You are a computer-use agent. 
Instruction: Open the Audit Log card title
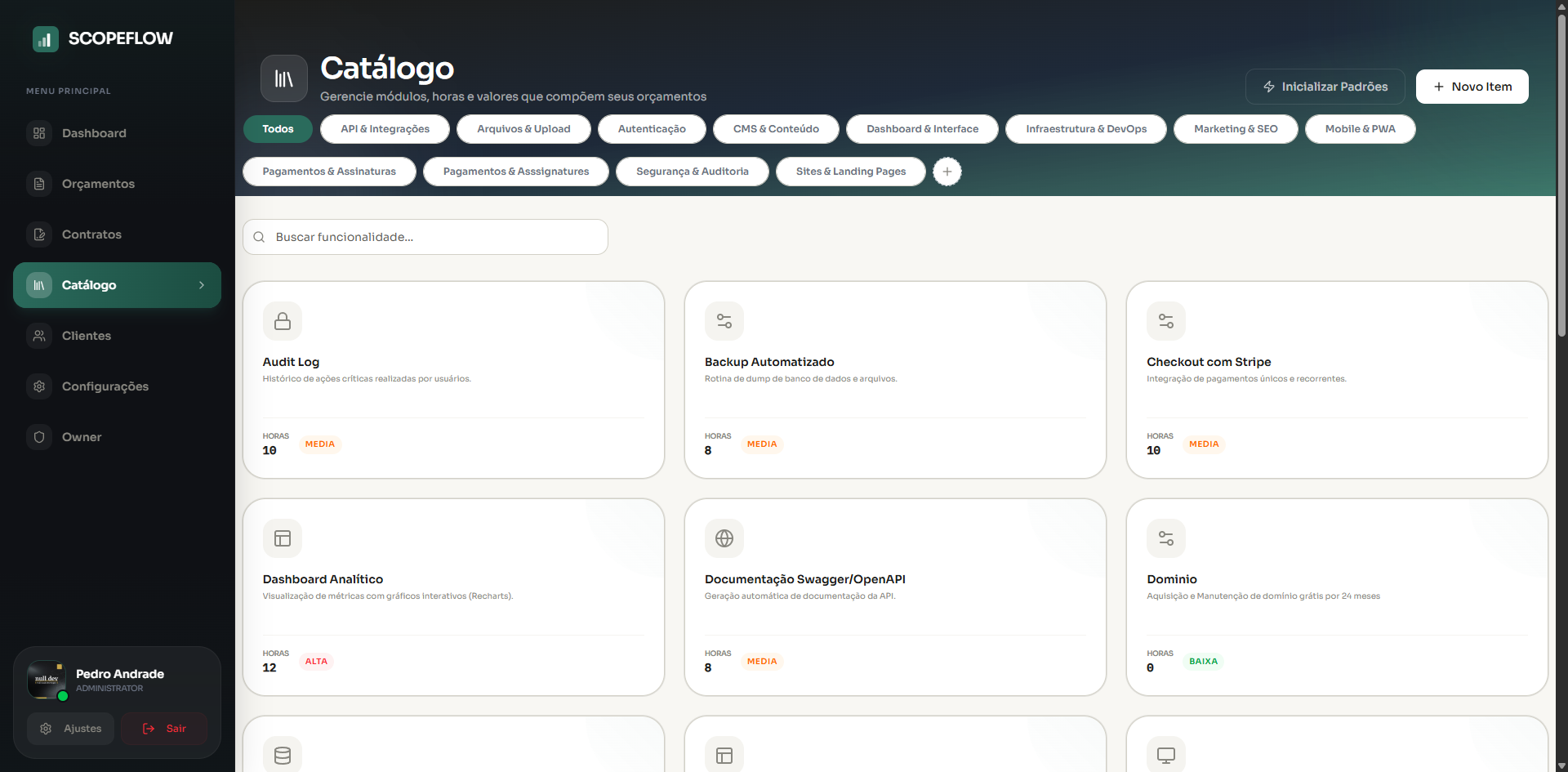point(291,362)
